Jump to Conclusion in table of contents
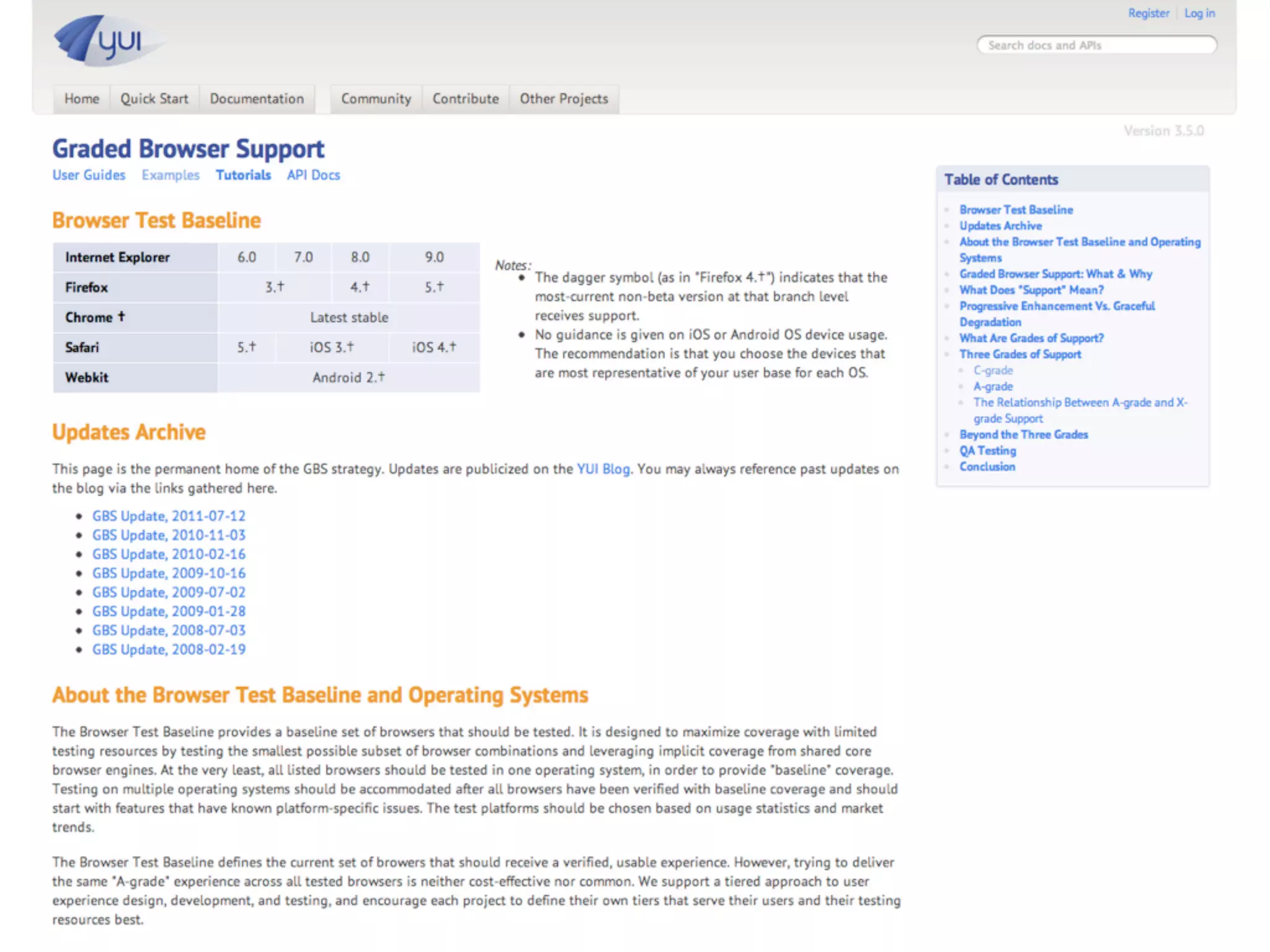The width and height of the screenshot is (1270, 952). pyautogui.click(x=987, y=467)
